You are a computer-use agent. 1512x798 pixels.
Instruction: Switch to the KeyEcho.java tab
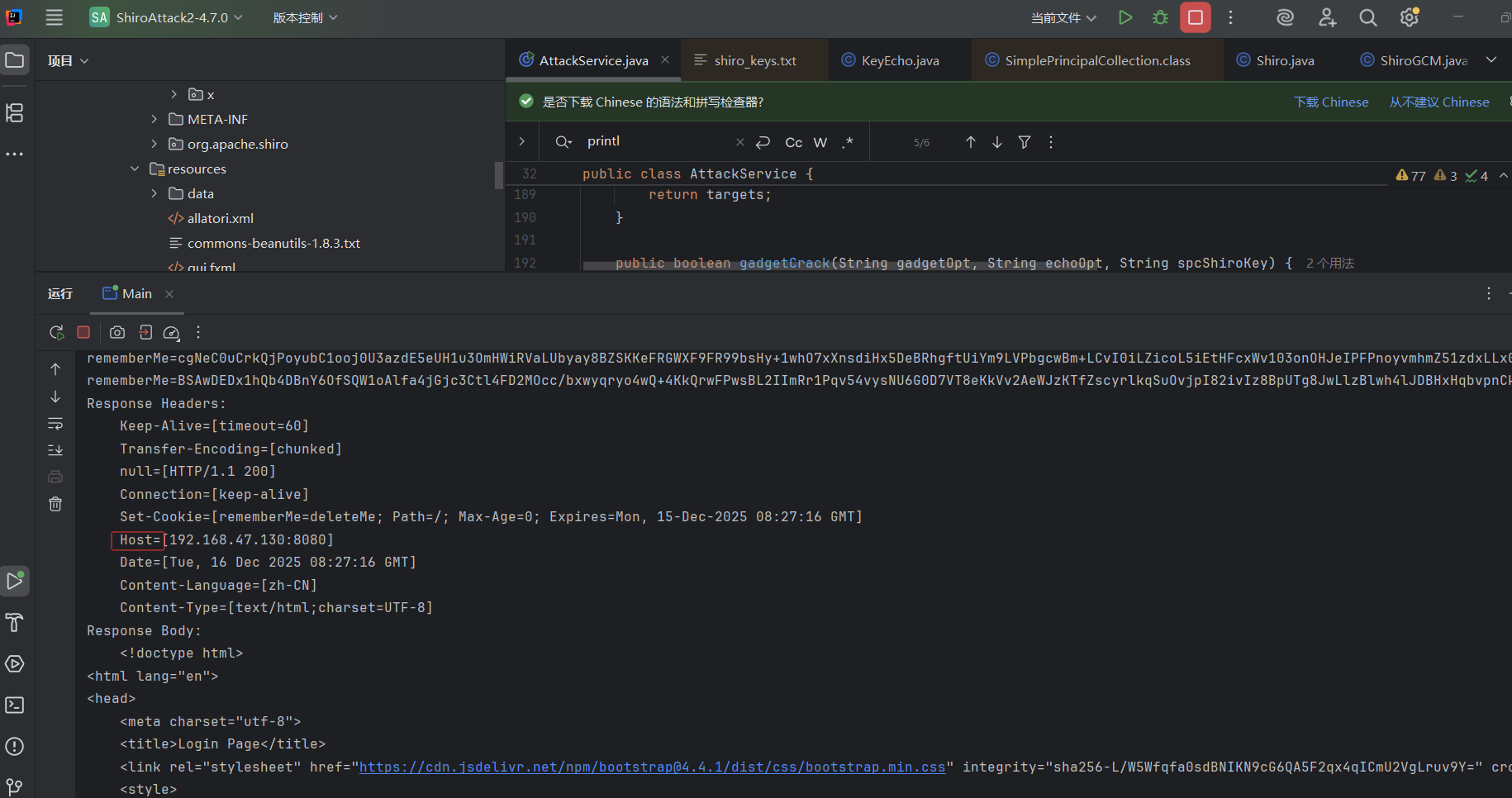[x=900, y=60]
